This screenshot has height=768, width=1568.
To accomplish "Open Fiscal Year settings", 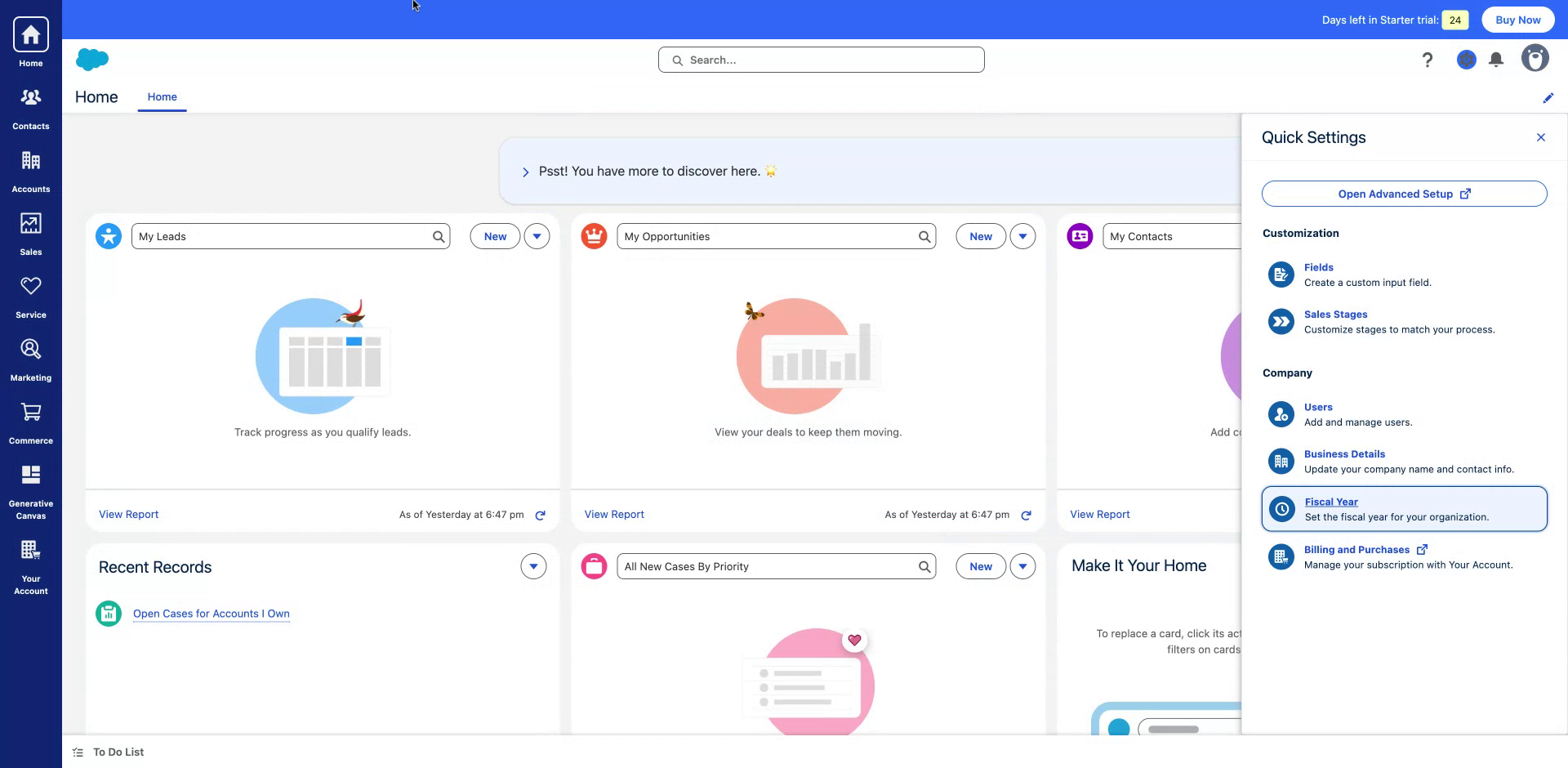I will pos(1330,502).
